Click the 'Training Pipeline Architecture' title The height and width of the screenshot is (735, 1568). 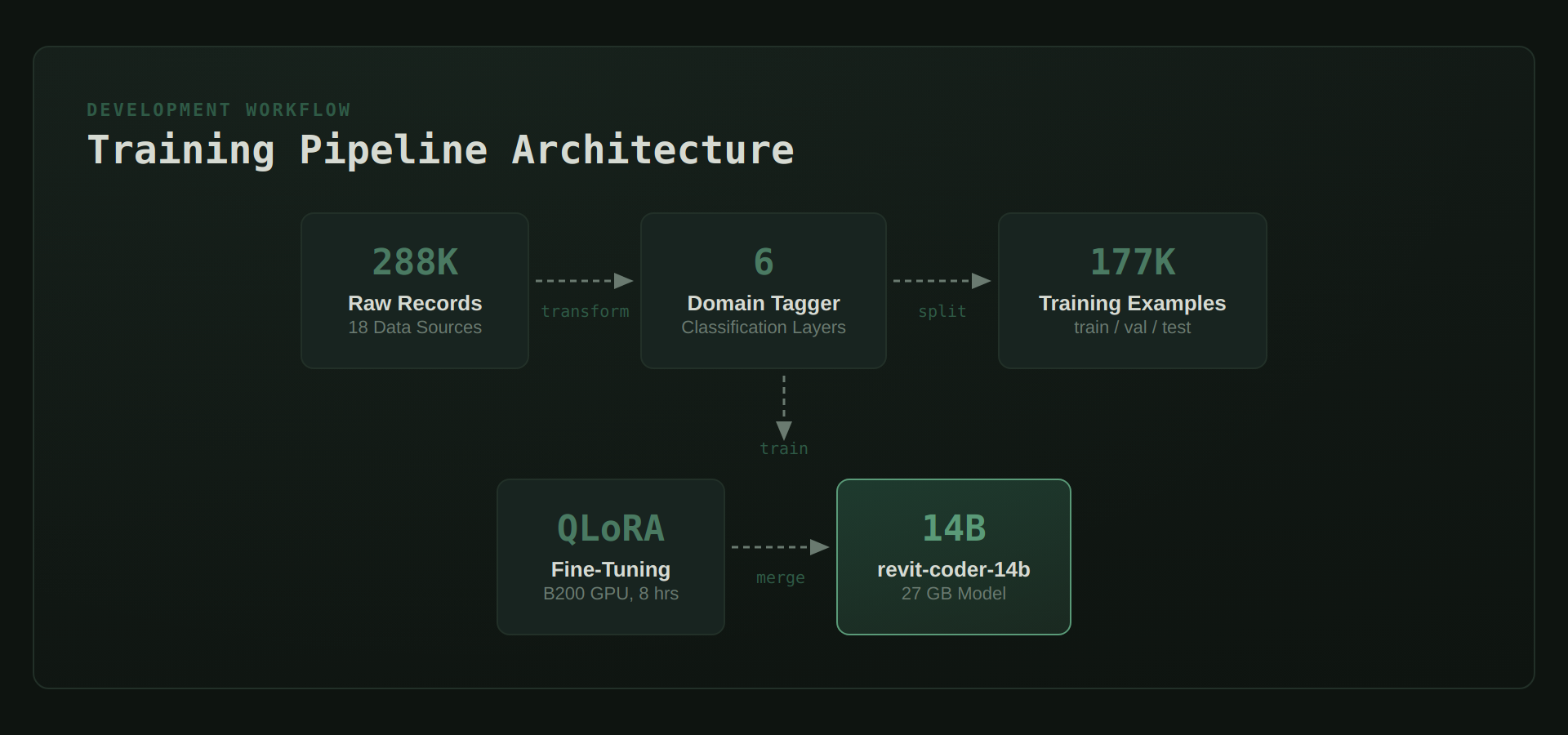pos(440,150)
